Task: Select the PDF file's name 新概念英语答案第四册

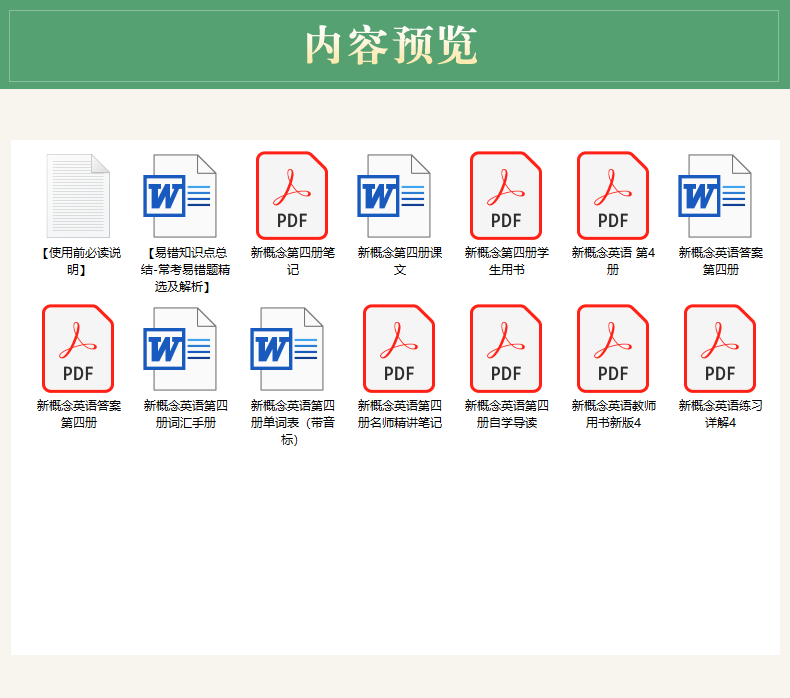Action: (79, 414)
